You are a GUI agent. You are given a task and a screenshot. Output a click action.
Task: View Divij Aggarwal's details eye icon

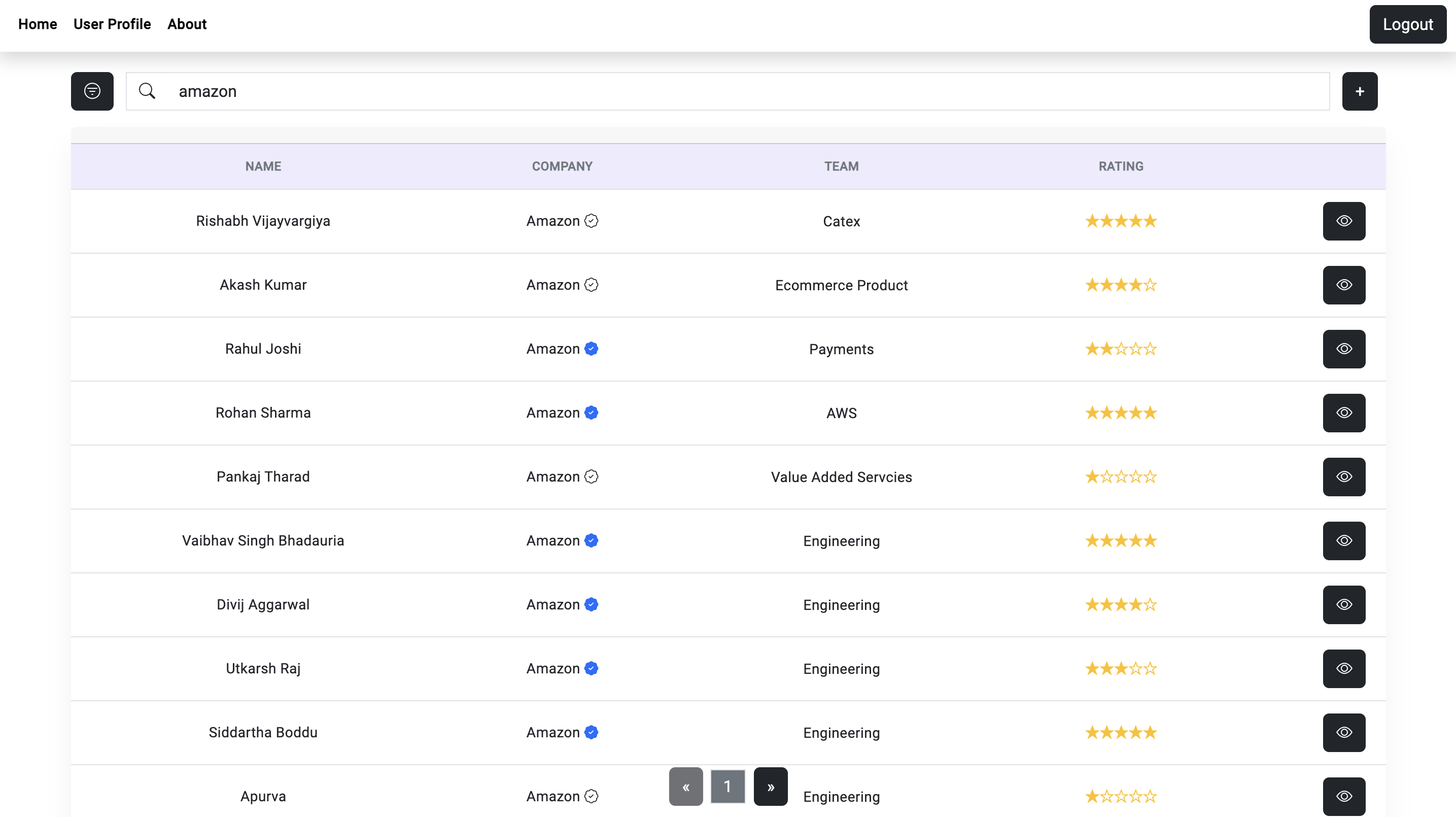(x=1344, y=604)
